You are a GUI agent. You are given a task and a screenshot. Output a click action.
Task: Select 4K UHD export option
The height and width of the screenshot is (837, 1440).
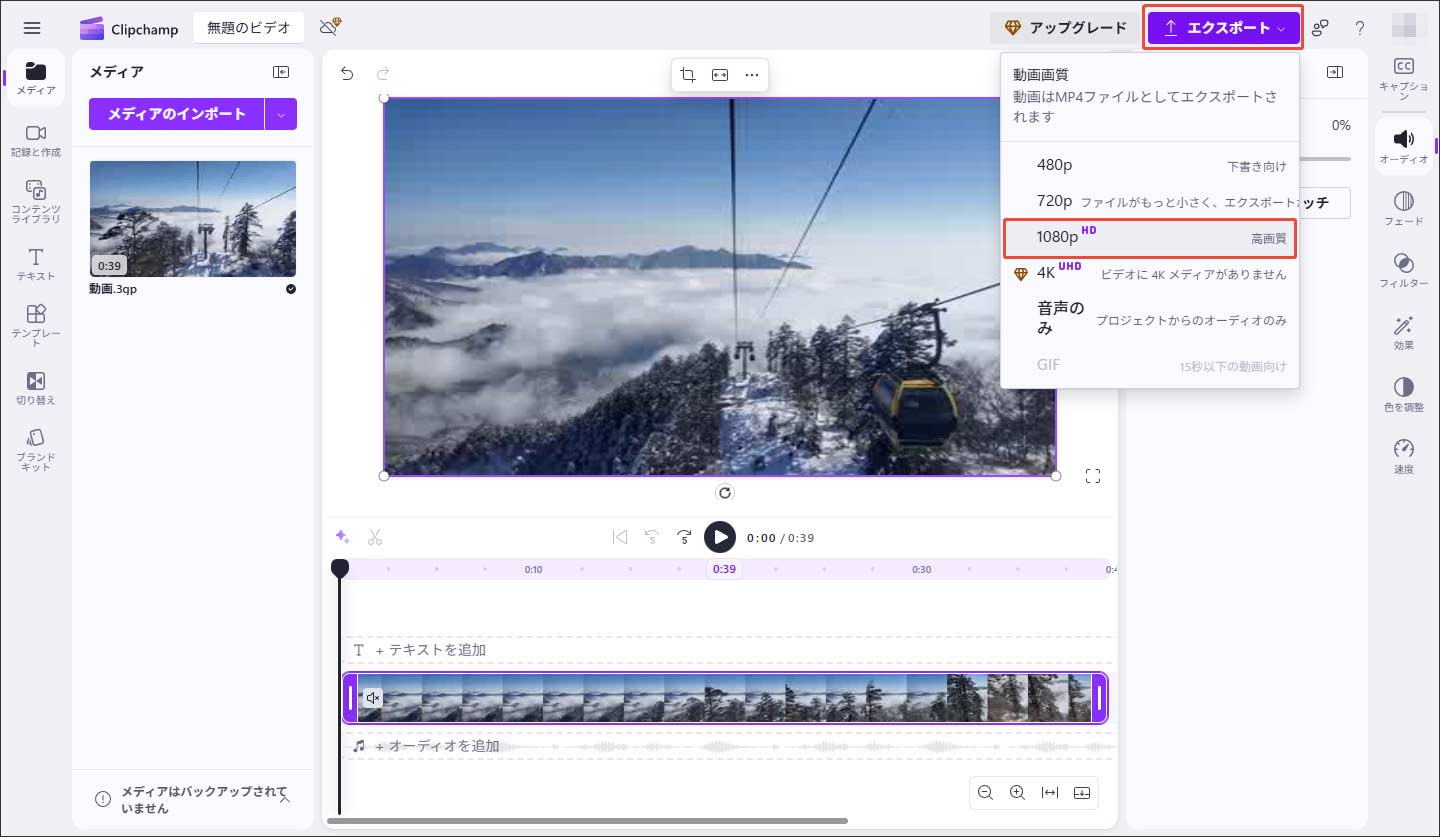(x=1150, y=273)
